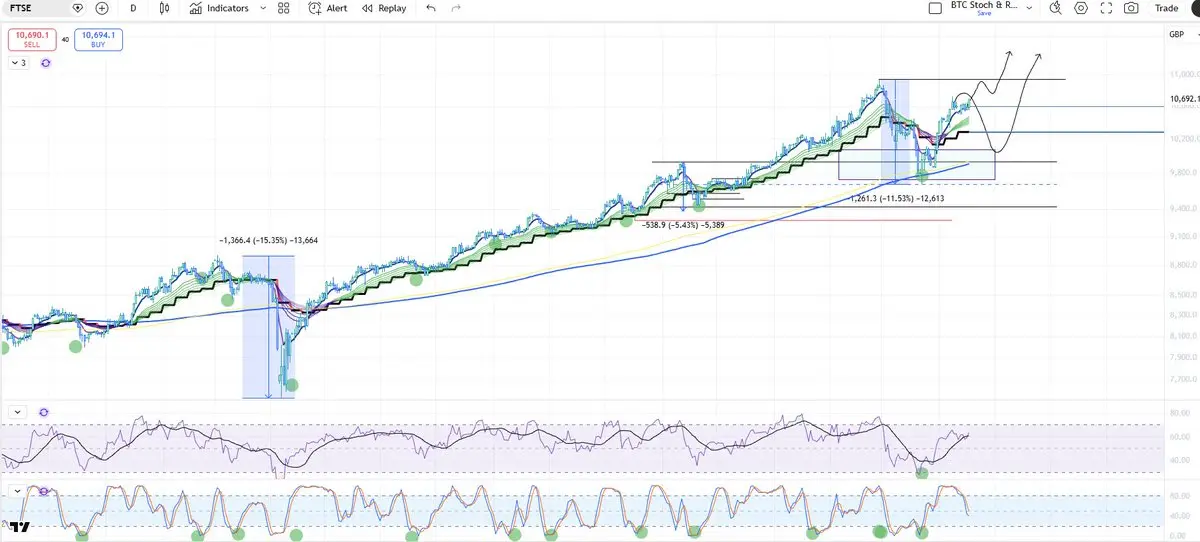Open the BTC Stoch & R... layout name
This screenshot has width=1200, height=542.
pos(985,5)
